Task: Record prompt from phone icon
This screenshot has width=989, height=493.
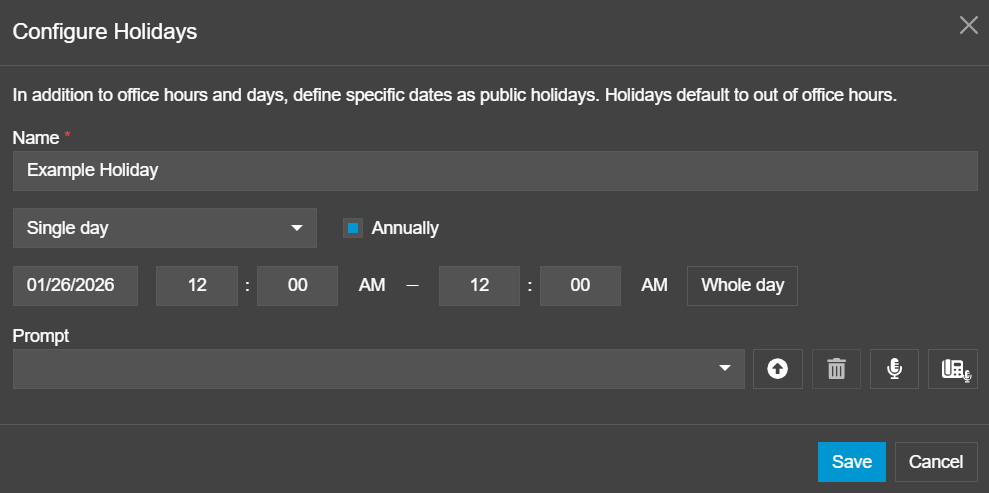Action: pyautogui.click(x=953, y=369)
